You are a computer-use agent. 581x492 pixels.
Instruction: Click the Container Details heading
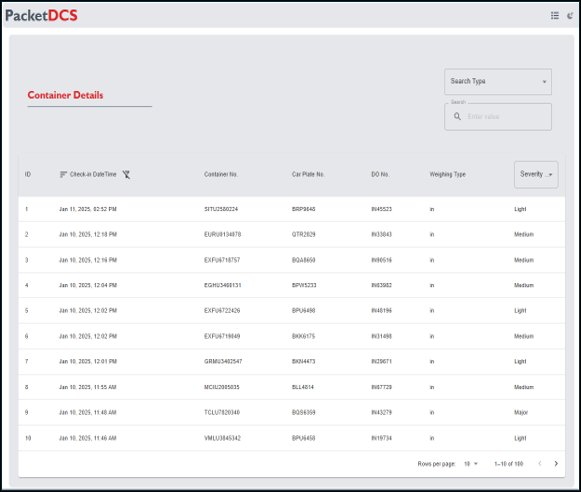(65, 95)
